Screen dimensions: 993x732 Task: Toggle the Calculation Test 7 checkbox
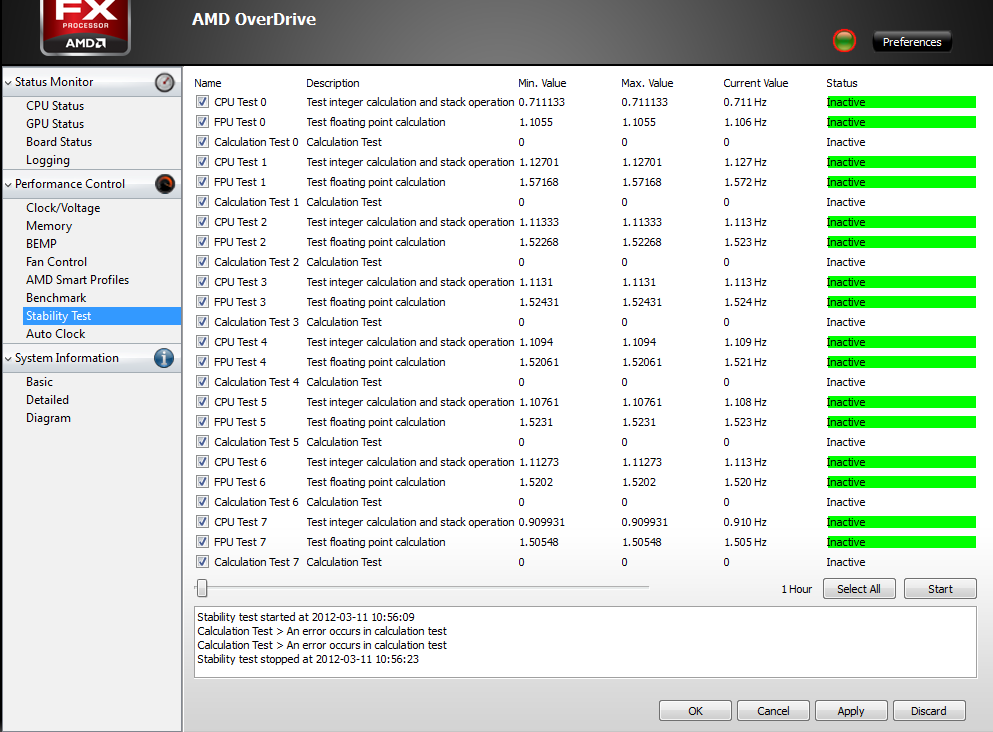pyautogui.click(x=202, y=562)
